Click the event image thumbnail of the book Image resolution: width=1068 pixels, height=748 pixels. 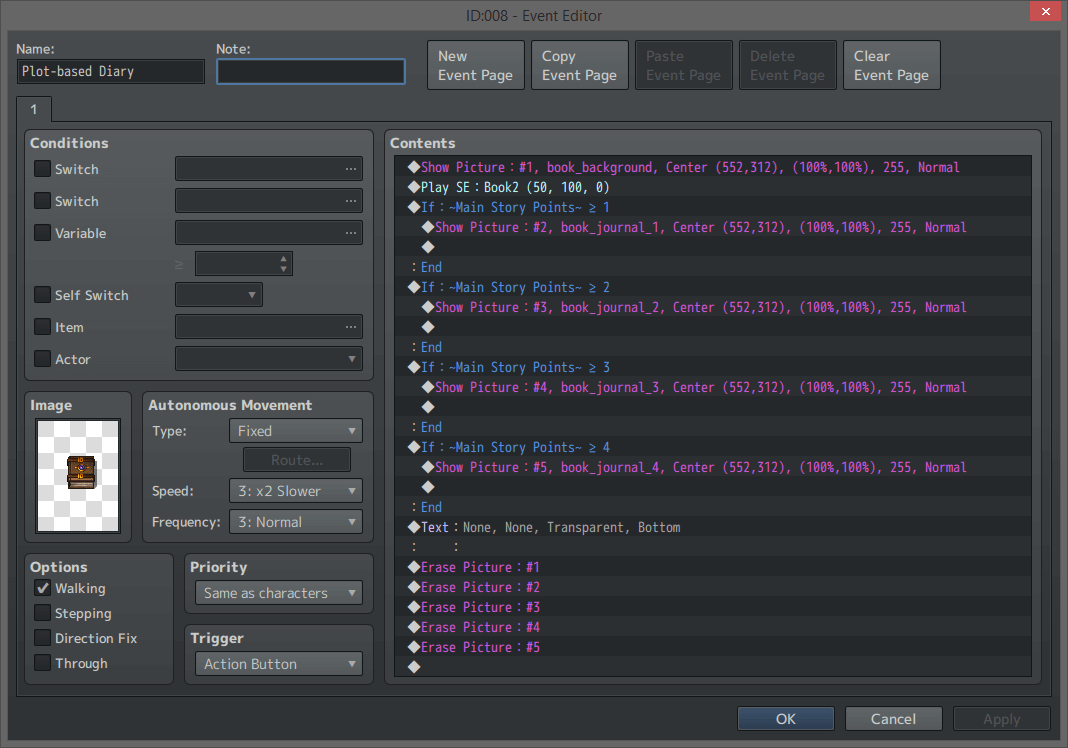78,475
